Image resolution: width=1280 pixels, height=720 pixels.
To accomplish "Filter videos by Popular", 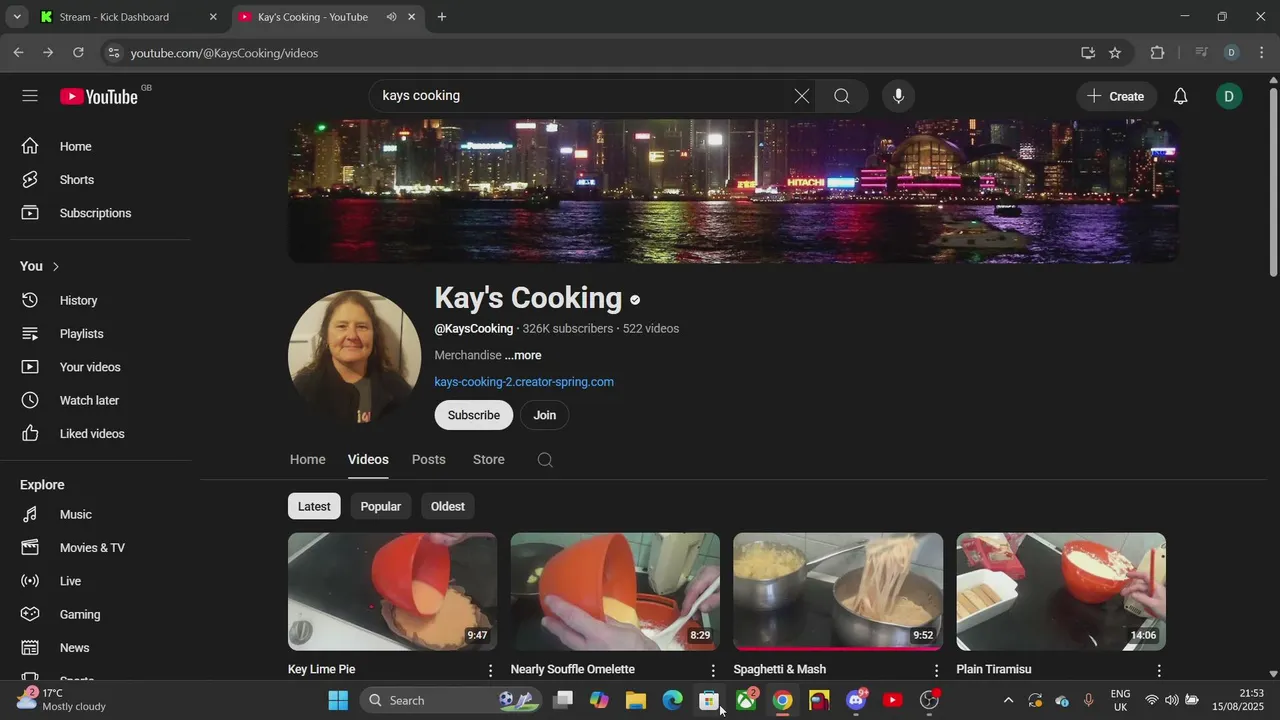I will click(381, 507).
